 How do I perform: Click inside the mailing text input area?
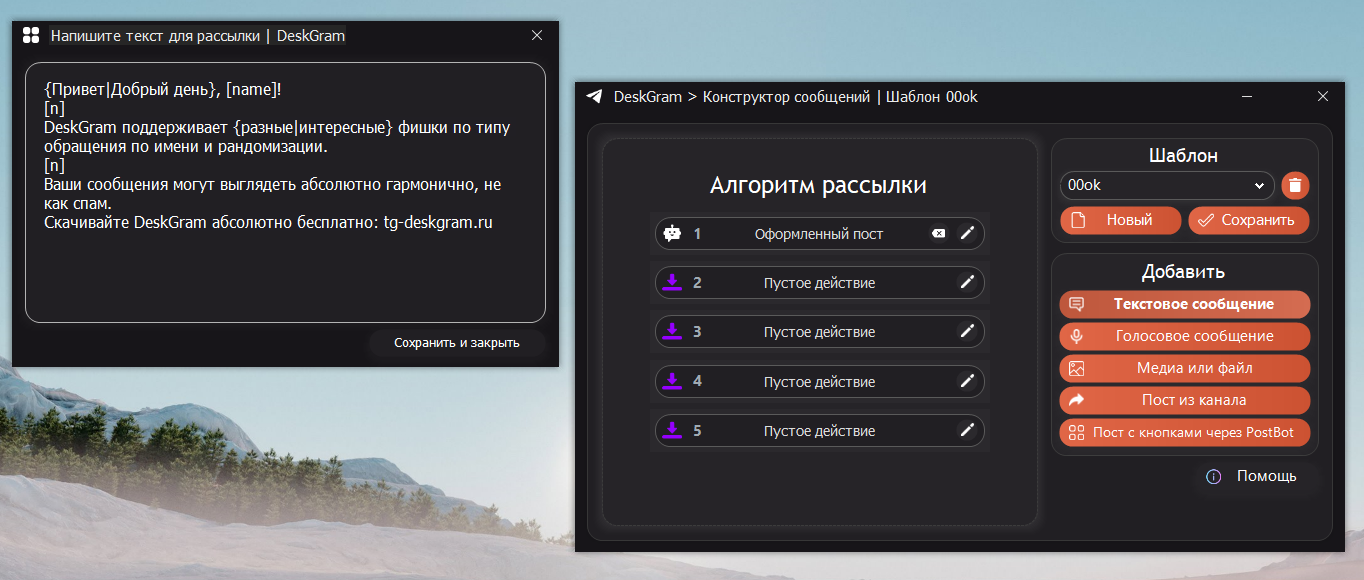(285, 270)
